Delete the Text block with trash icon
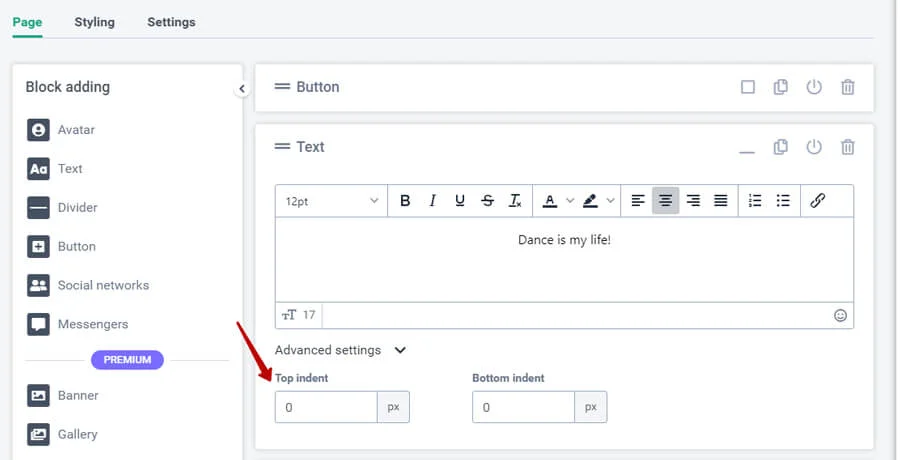900x460 pixels. (x=847, y=147)
